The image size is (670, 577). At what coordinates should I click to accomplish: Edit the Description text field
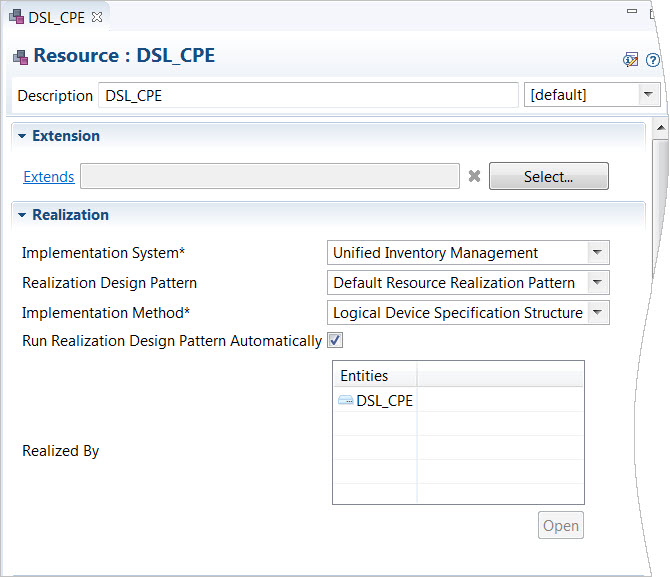308,95
